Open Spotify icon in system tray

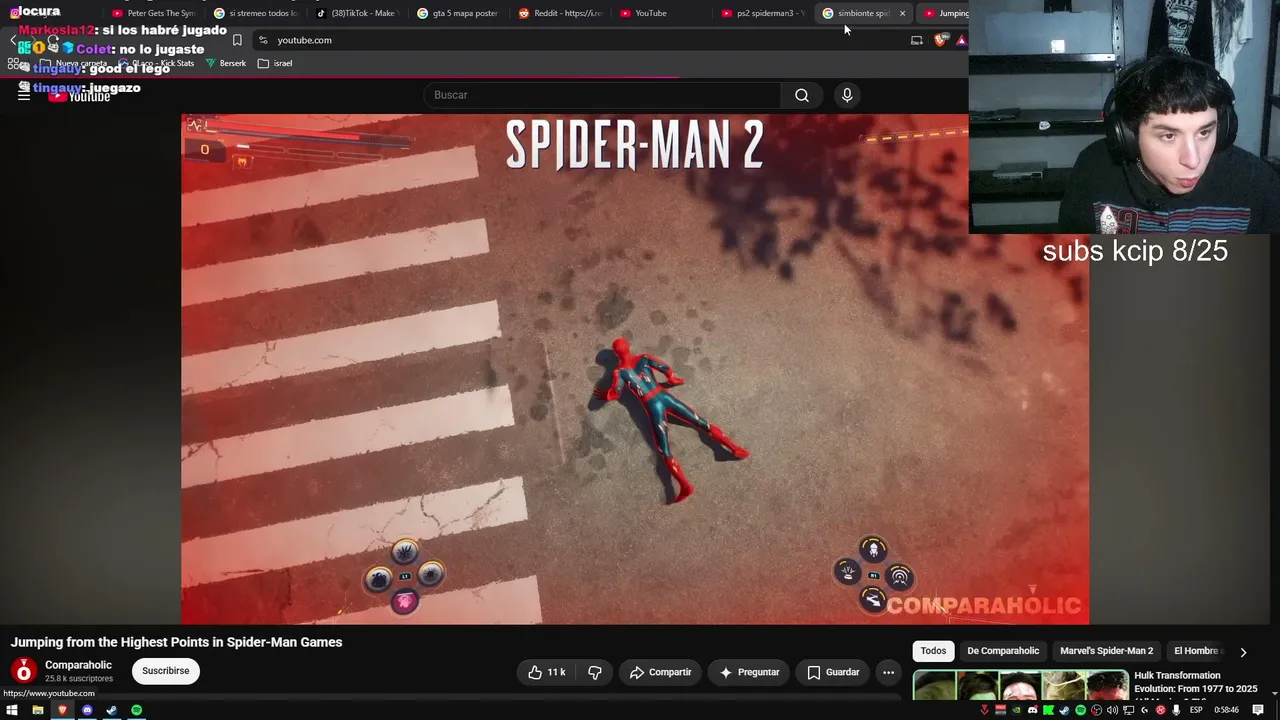click(1080, 710)
